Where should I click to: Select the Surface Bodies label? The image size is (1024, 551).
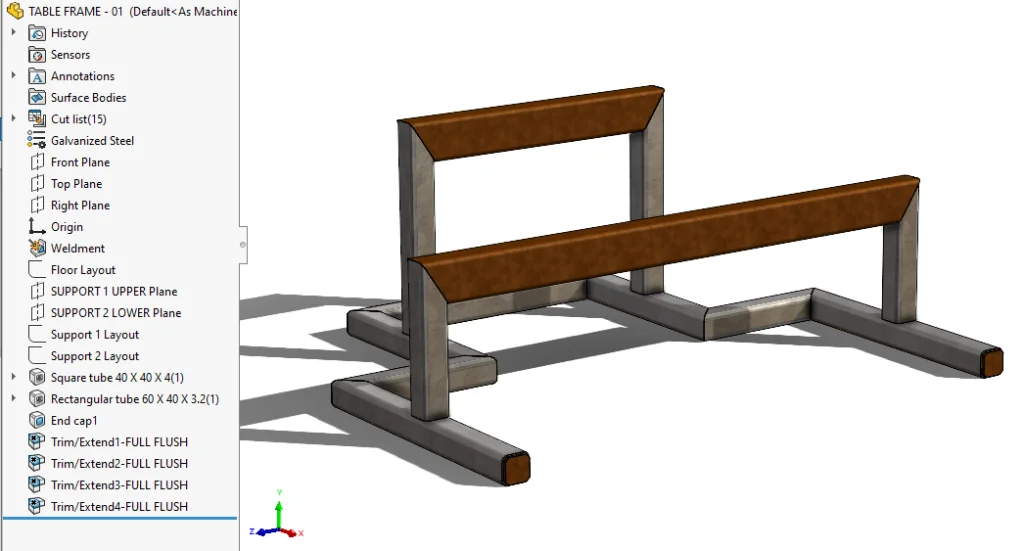89,97
